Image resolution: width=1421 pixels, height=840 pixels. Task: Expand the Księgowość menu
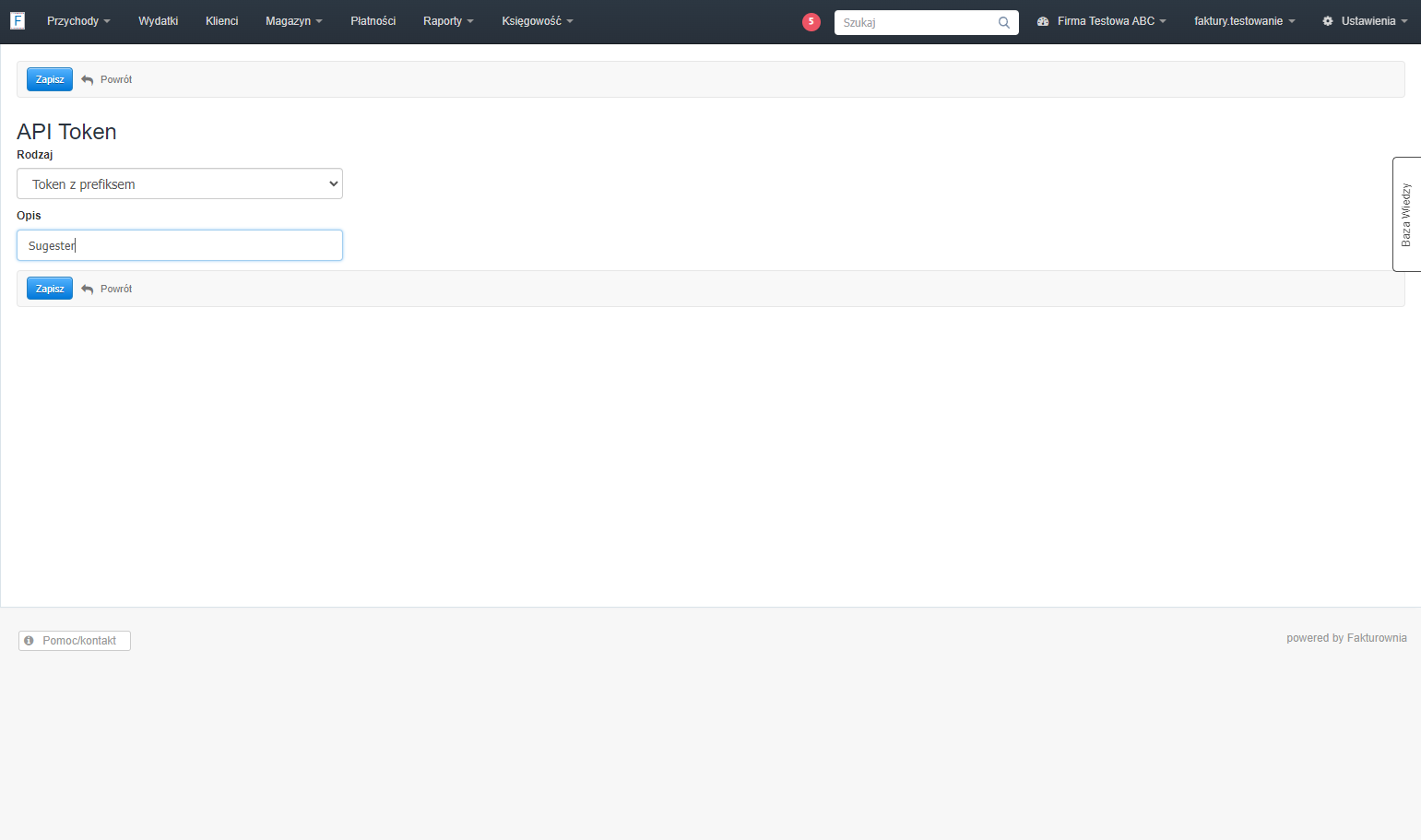538,21
